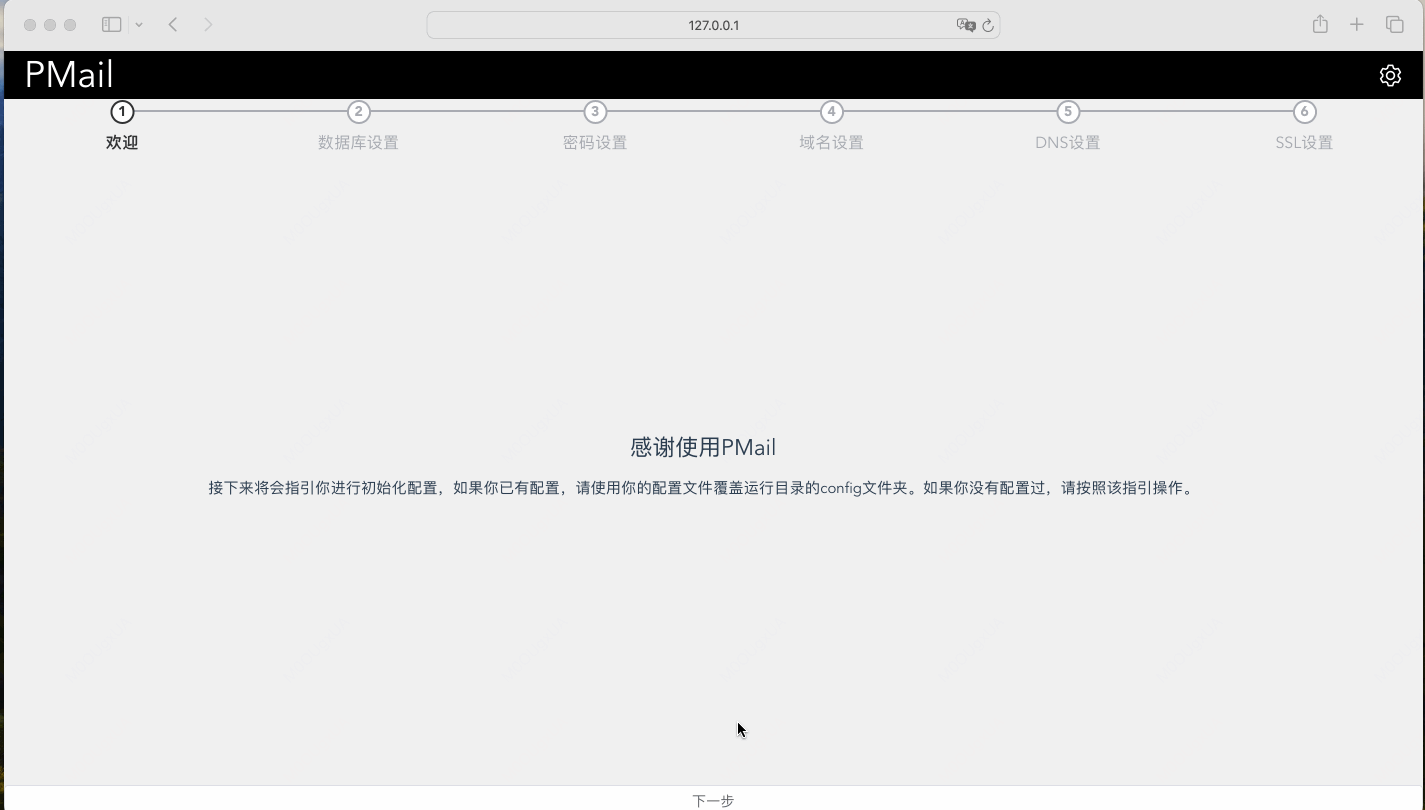
Task: Click the back navigation arrow
Action: pyautogui.click(x=173, y=24)
